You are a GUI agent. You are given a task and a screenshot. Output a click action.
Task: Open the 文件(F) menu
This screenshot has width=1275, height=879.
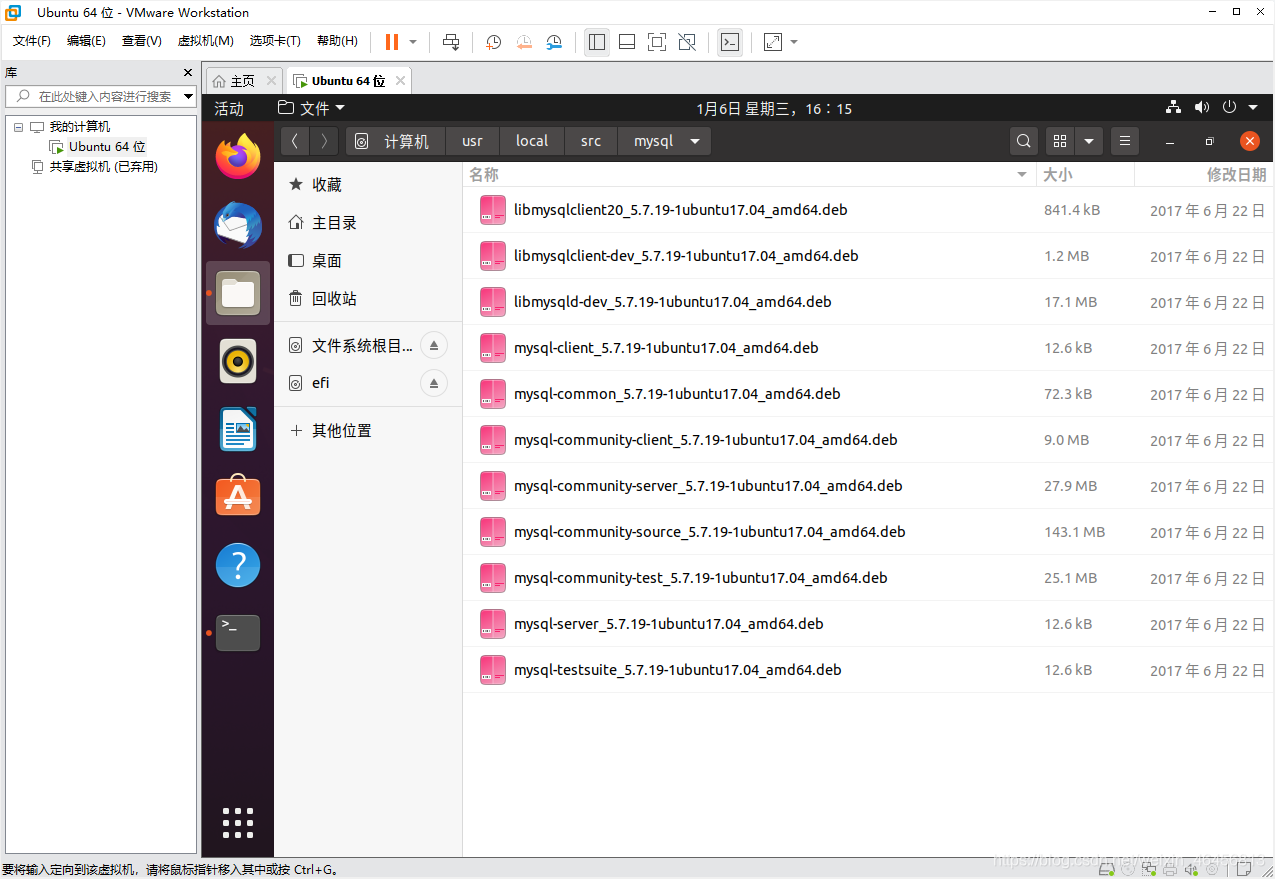point(32,41)
